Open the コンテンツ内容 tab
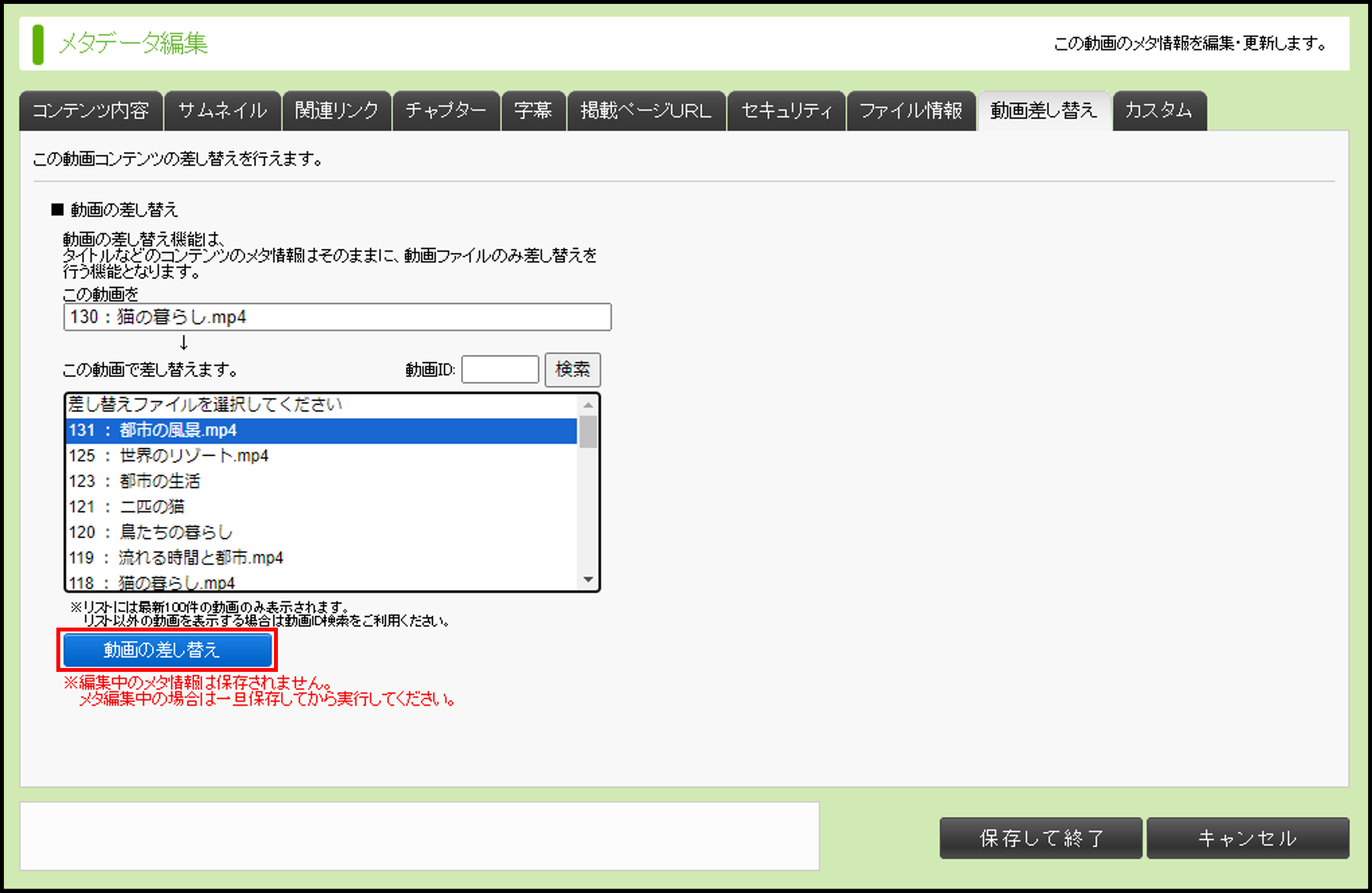Image resolution: width=1372 pixels, height=893 pixels. [x=91, y=111]
